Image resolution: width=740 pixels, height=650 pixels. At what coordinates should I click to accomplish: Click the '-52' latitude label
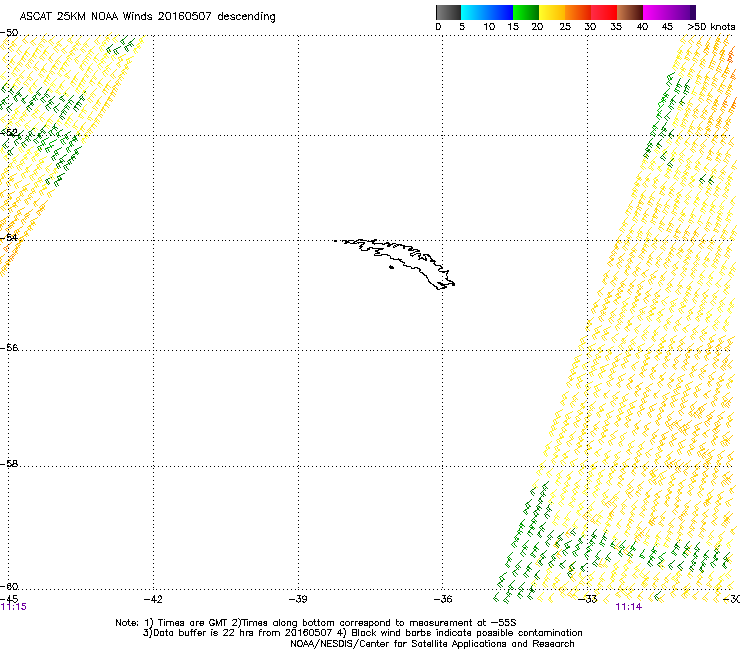click(9, 133)
